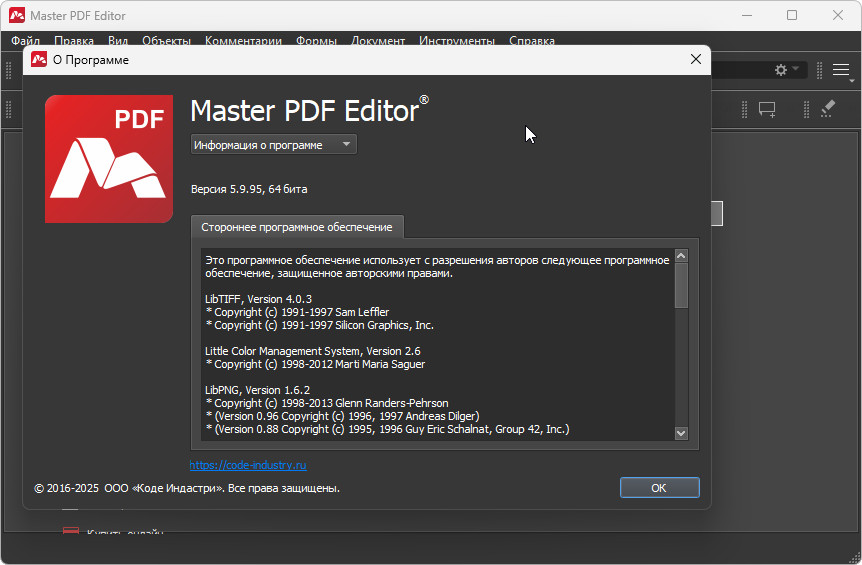Select the Стороннее программное обеспечение tab

pos(297,227)
